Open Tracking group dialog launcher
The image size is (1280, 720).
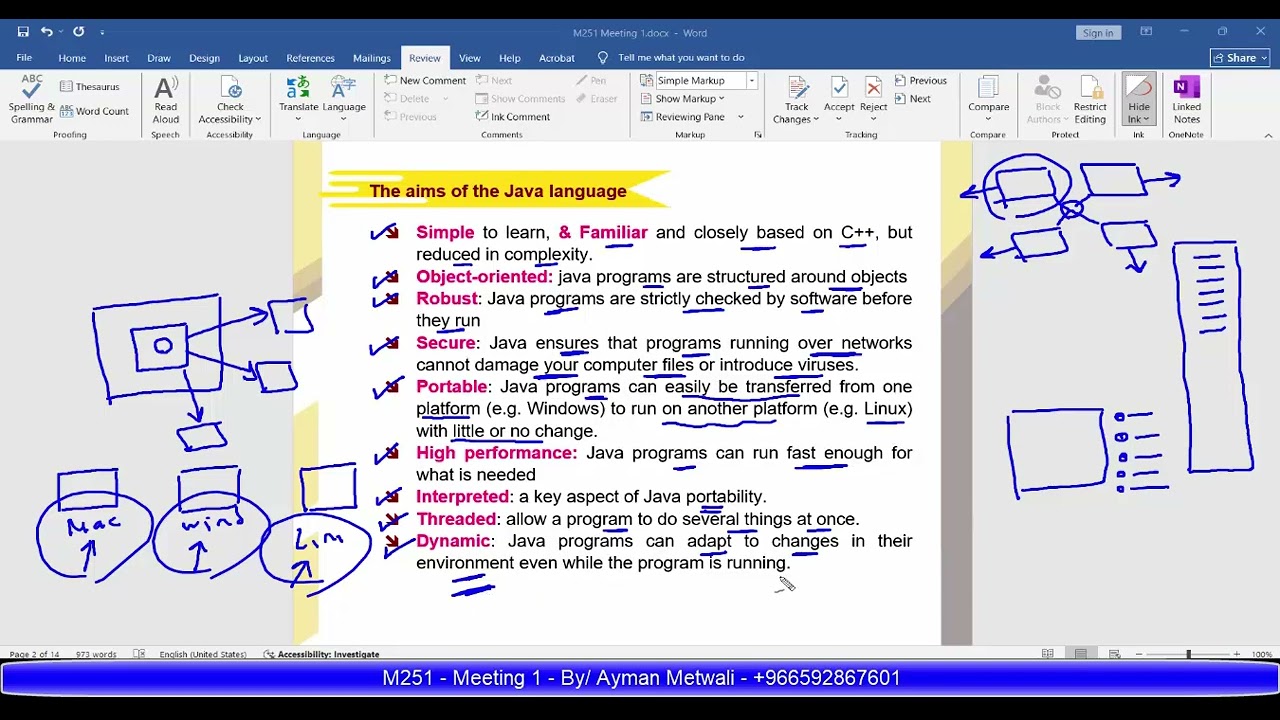pos(758,135)
